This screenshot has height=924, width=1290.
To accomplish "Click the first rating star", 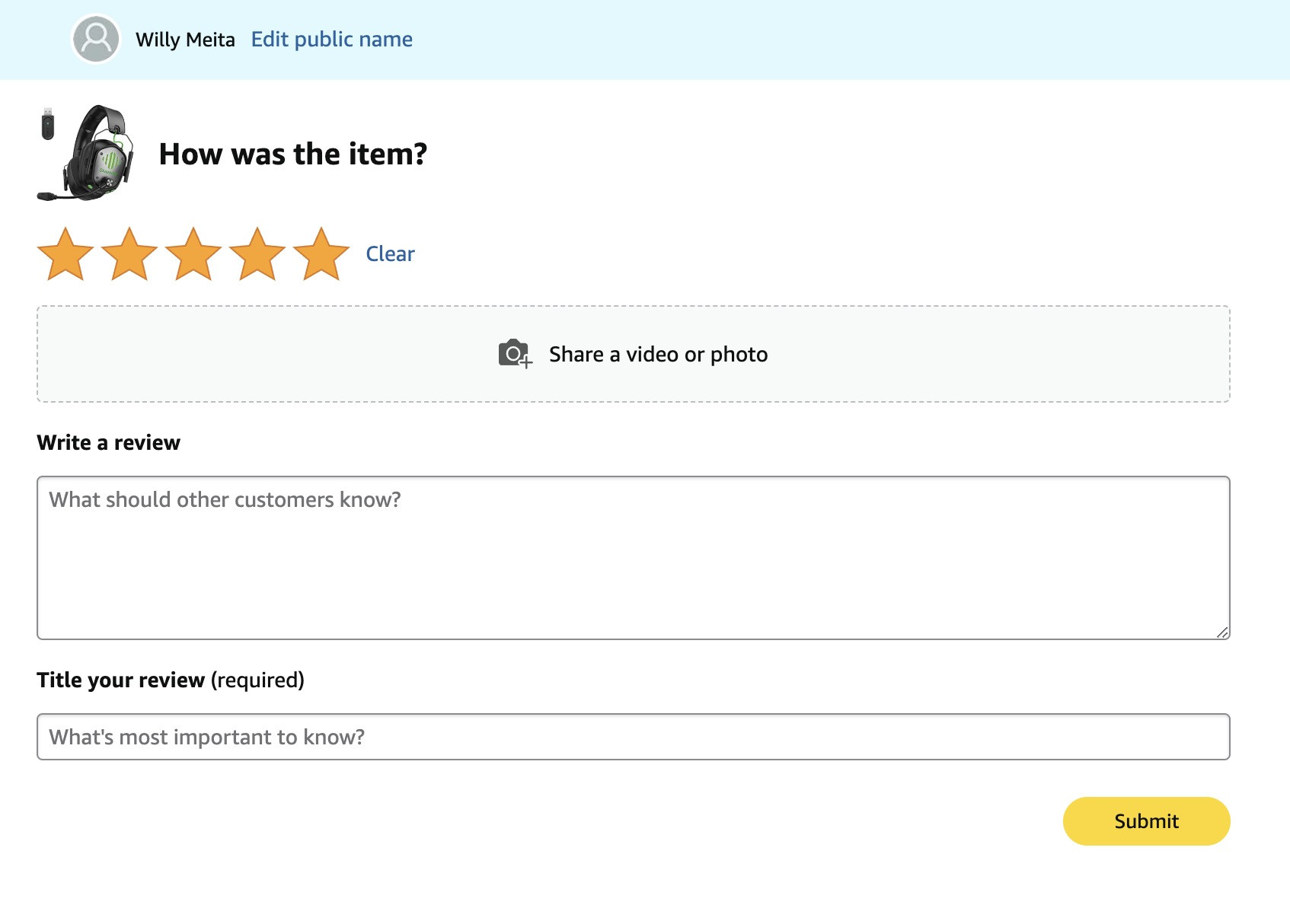I will tap(65, 254).
